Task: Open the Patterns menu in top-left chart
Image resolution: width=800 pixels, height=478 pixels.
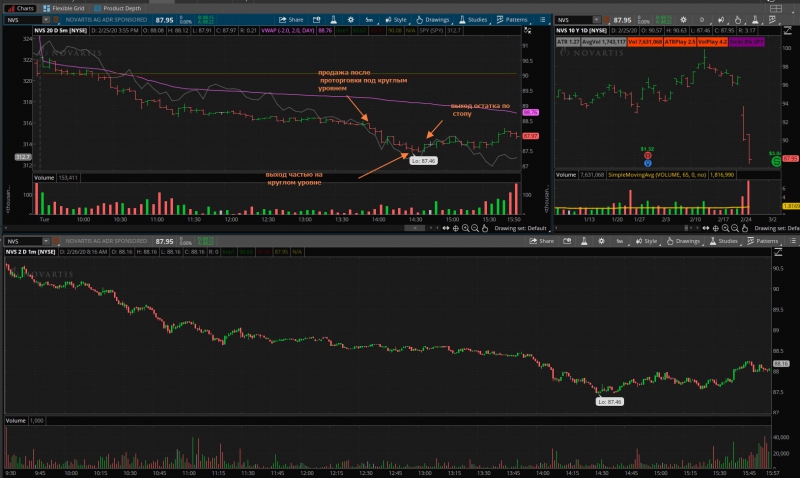Action: click(x=512, y=20)
